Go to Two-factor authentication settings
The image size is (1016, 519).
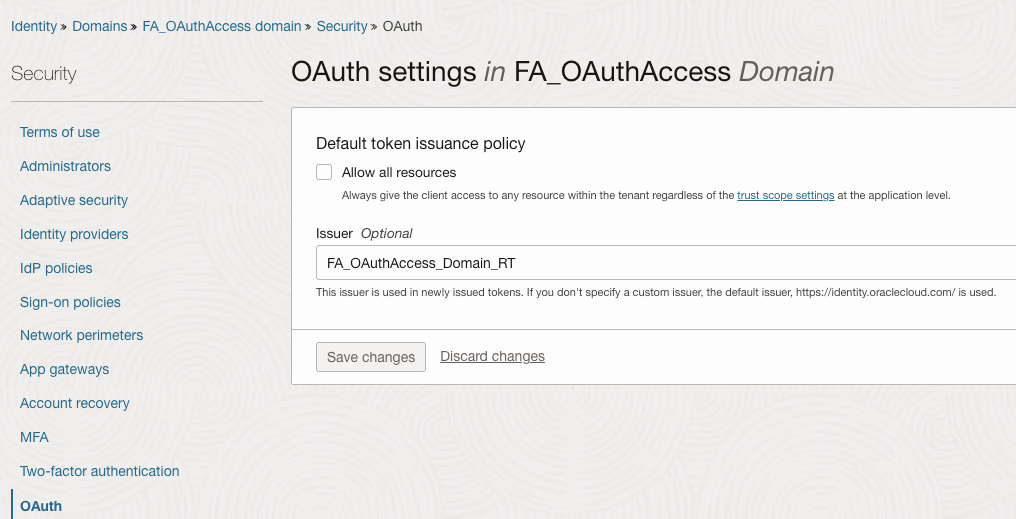(x=99, y=471)
